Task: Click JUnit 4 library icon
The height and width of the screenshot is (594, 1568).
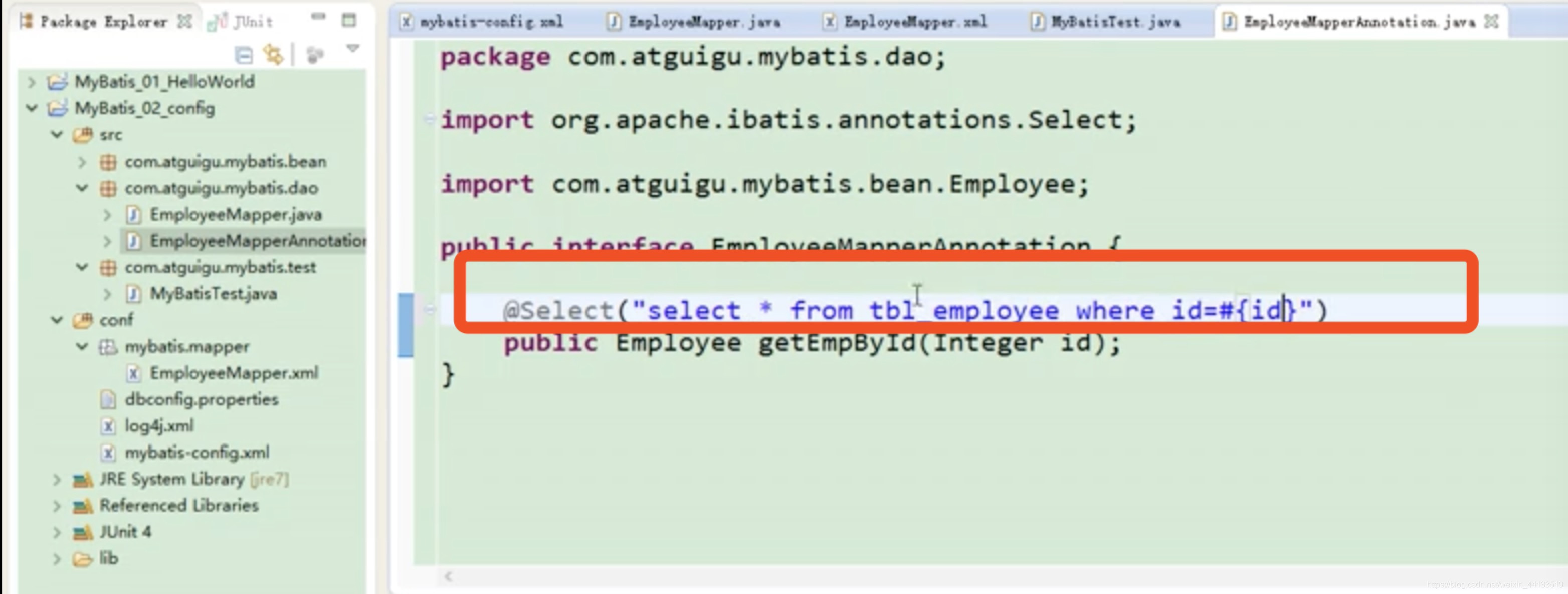Action: click(83, 532)
